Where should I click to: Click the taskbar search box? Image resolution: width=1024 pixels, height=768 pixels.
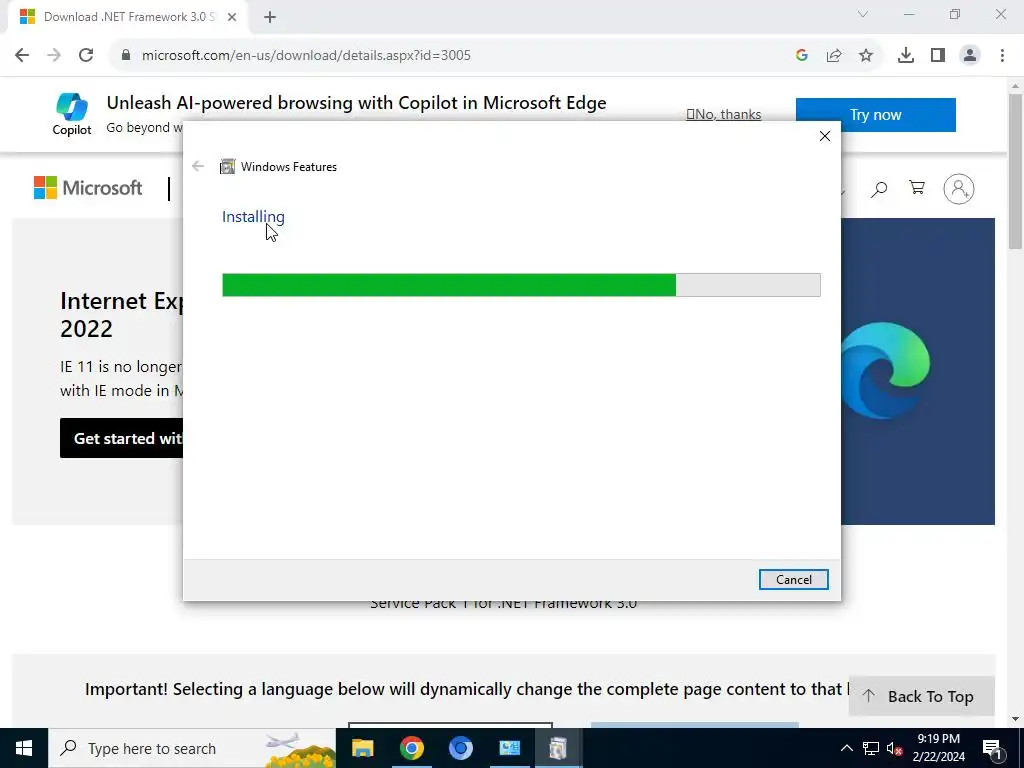192,748
